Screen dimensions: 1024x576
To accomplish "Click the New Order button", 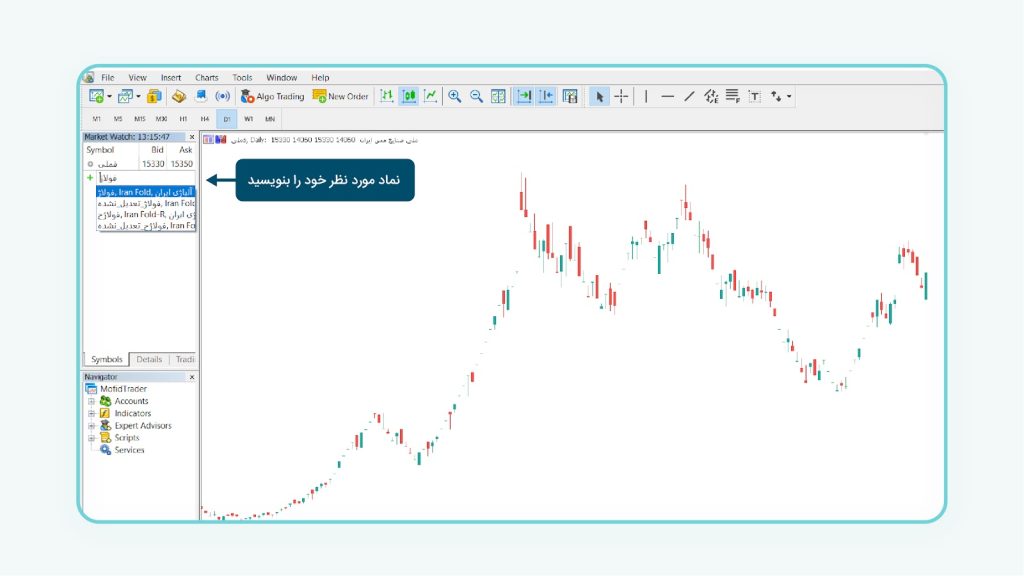I will 341,96.
